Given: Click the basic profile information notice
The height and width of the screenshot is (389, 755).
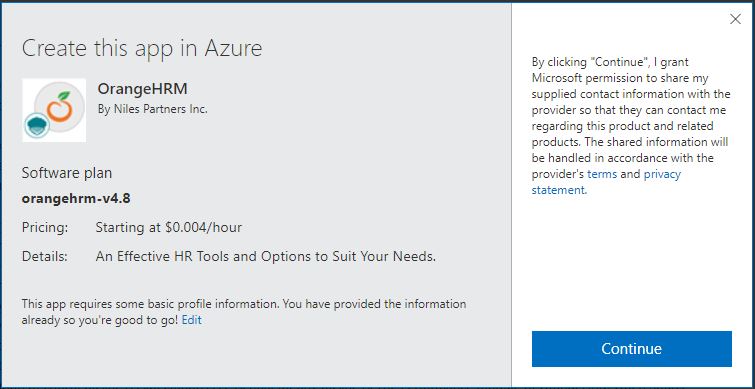Looking at the screenshot, I should (x=244, y=312).
